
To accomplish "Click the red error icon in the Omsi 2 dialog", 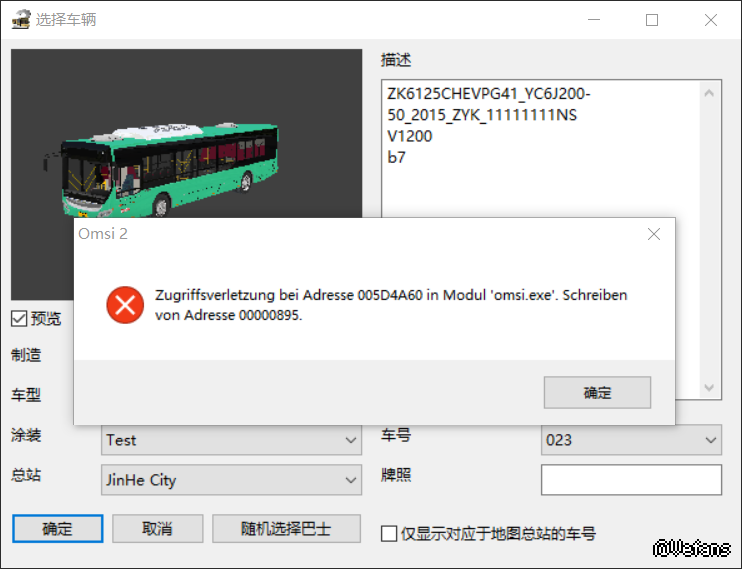I will point(125,305).
